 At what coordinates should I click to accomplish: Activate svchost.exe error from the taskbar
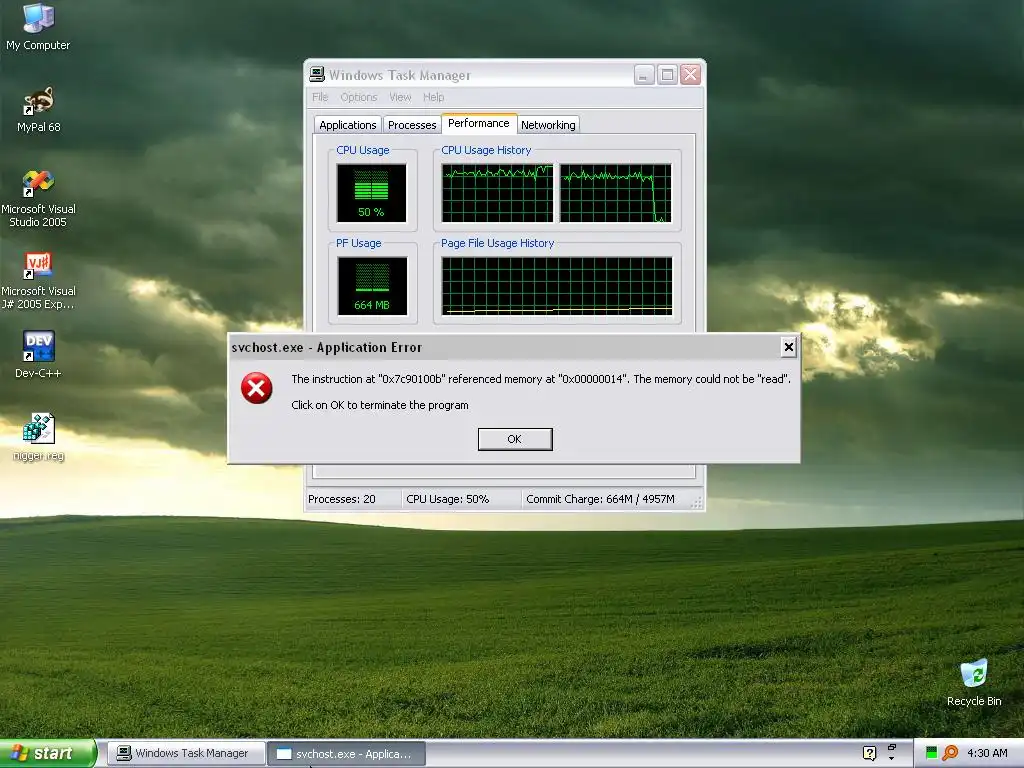click(347, 754)
